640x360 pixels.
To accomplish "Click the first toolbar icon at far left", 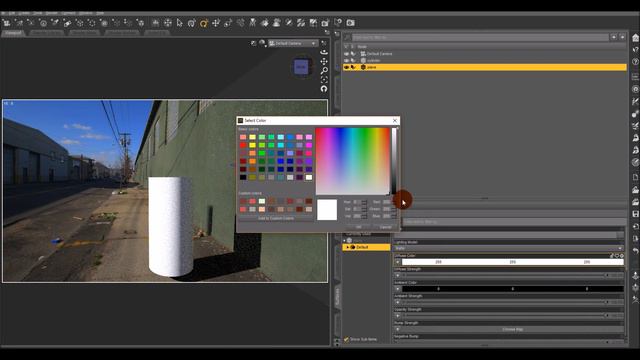I will [x=7, y=23].
